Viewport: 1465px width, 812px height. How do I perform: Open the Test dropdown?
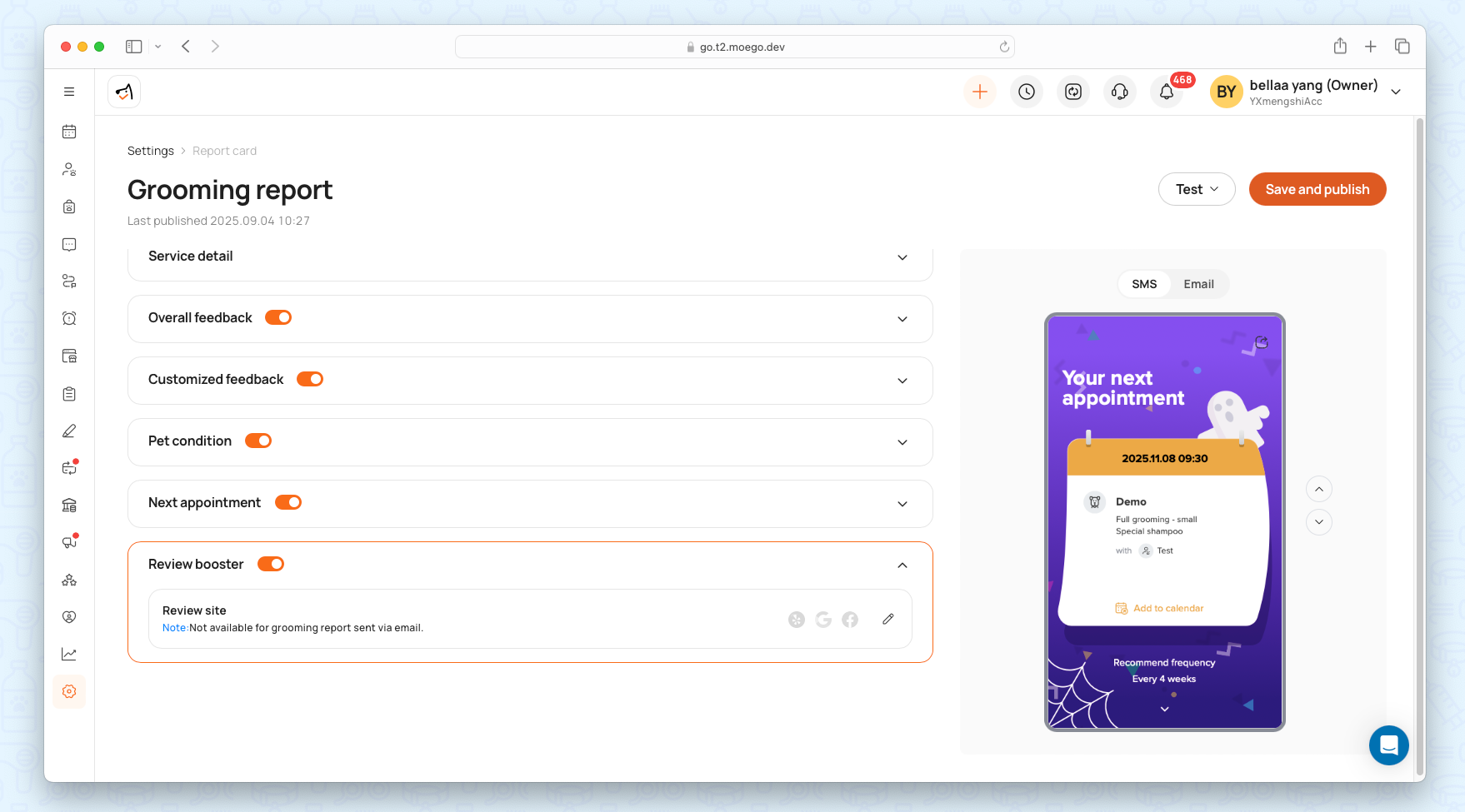coord(1197,189)
